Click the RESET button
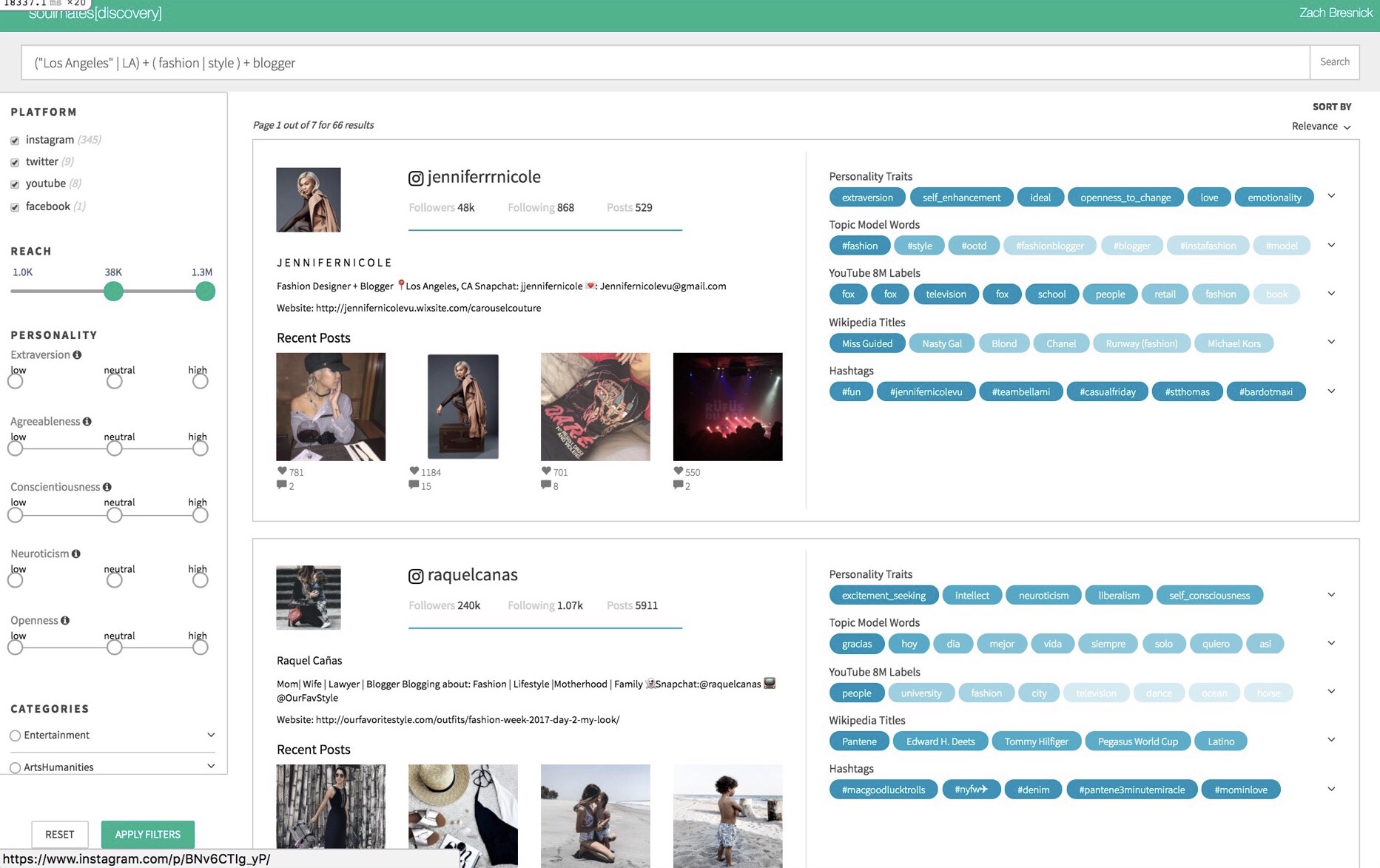The image size is (1380, 868). pyautogui.click(x=60, y=834)
